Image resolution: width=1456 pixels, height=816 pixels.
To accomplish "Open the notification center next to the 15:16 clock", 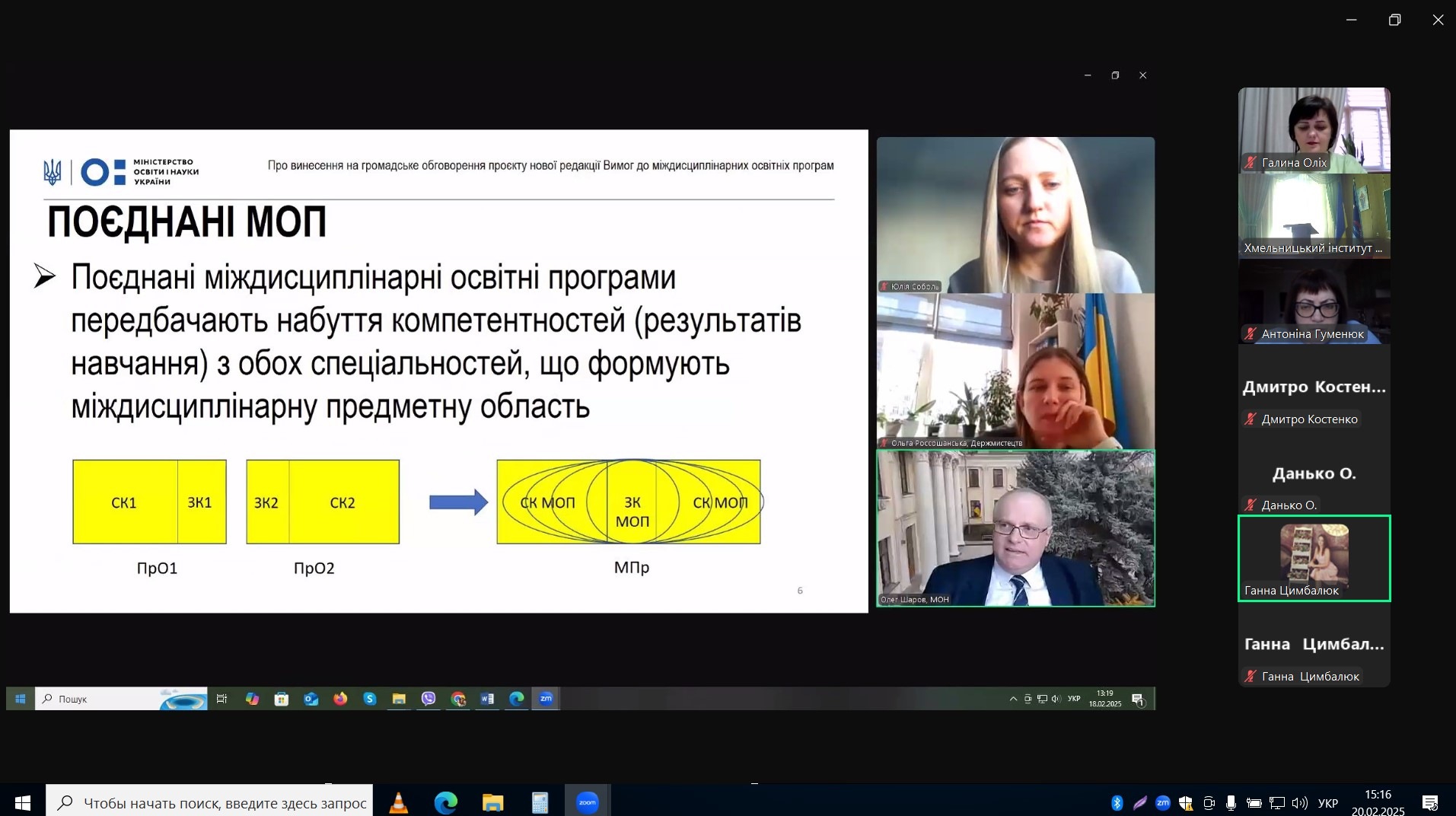I will [x=1430, y=802].
